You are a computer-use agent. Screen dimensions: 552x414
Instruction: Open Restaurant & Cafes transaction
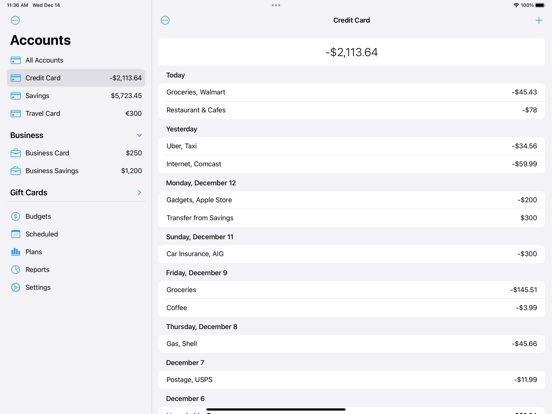click(x=352, y=110)
